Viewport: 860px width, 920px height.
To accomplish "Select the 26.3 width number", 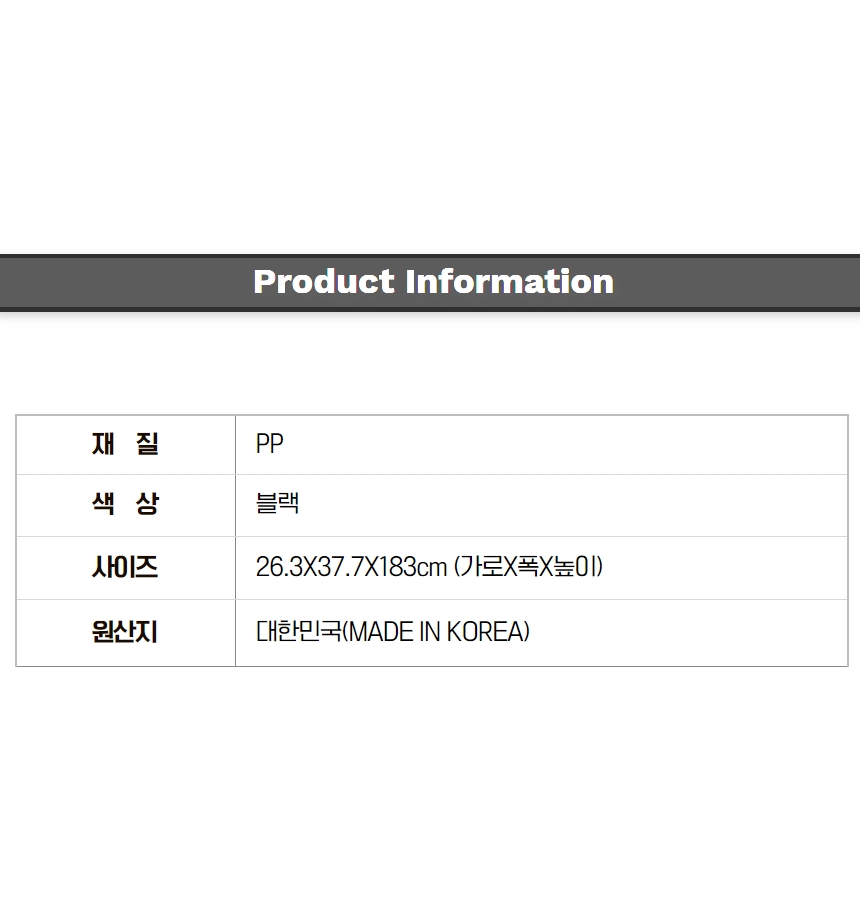I will tap(279, 567).
